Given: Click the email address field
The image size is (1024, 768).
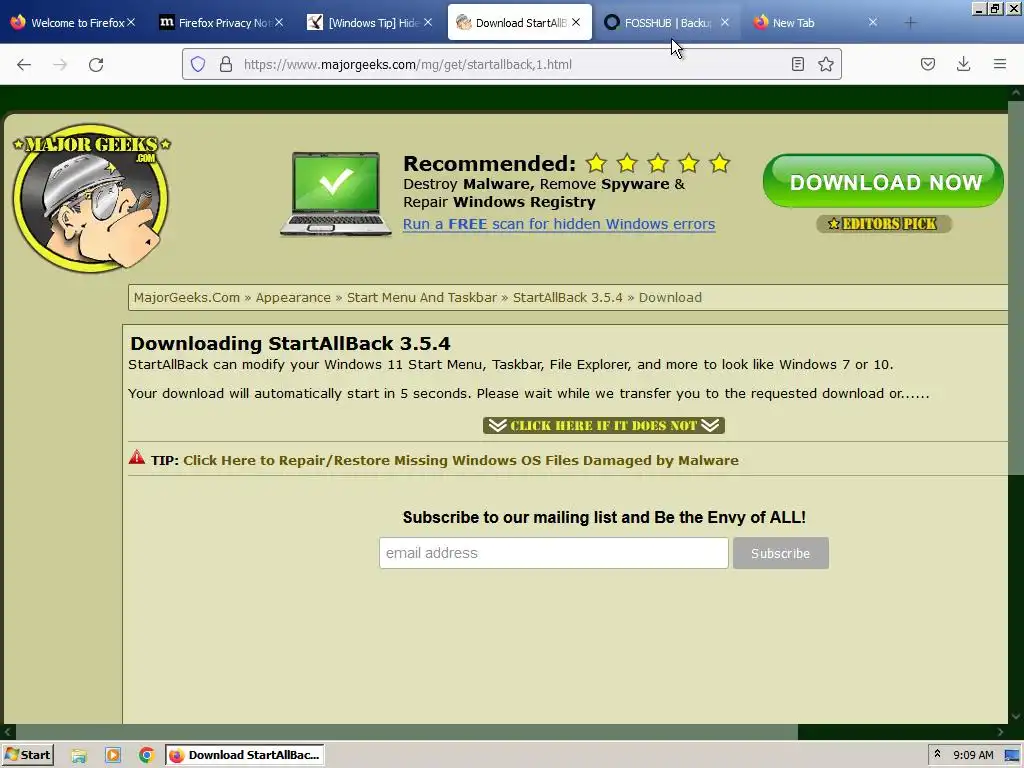Looking at the screenshot, I should click(x=554, y=553).
